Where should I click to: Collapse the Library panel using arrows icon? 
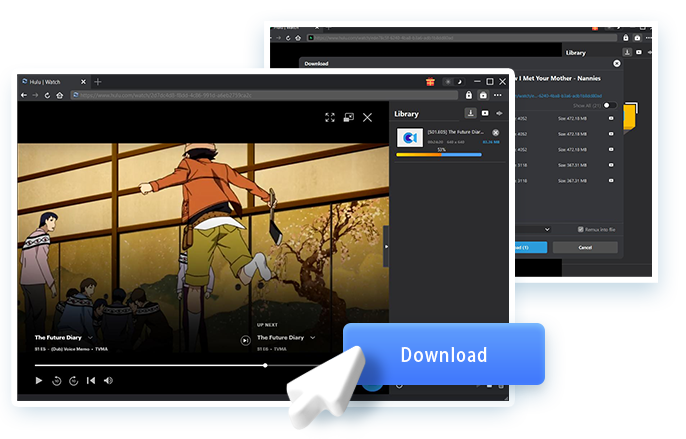[499, 113]
